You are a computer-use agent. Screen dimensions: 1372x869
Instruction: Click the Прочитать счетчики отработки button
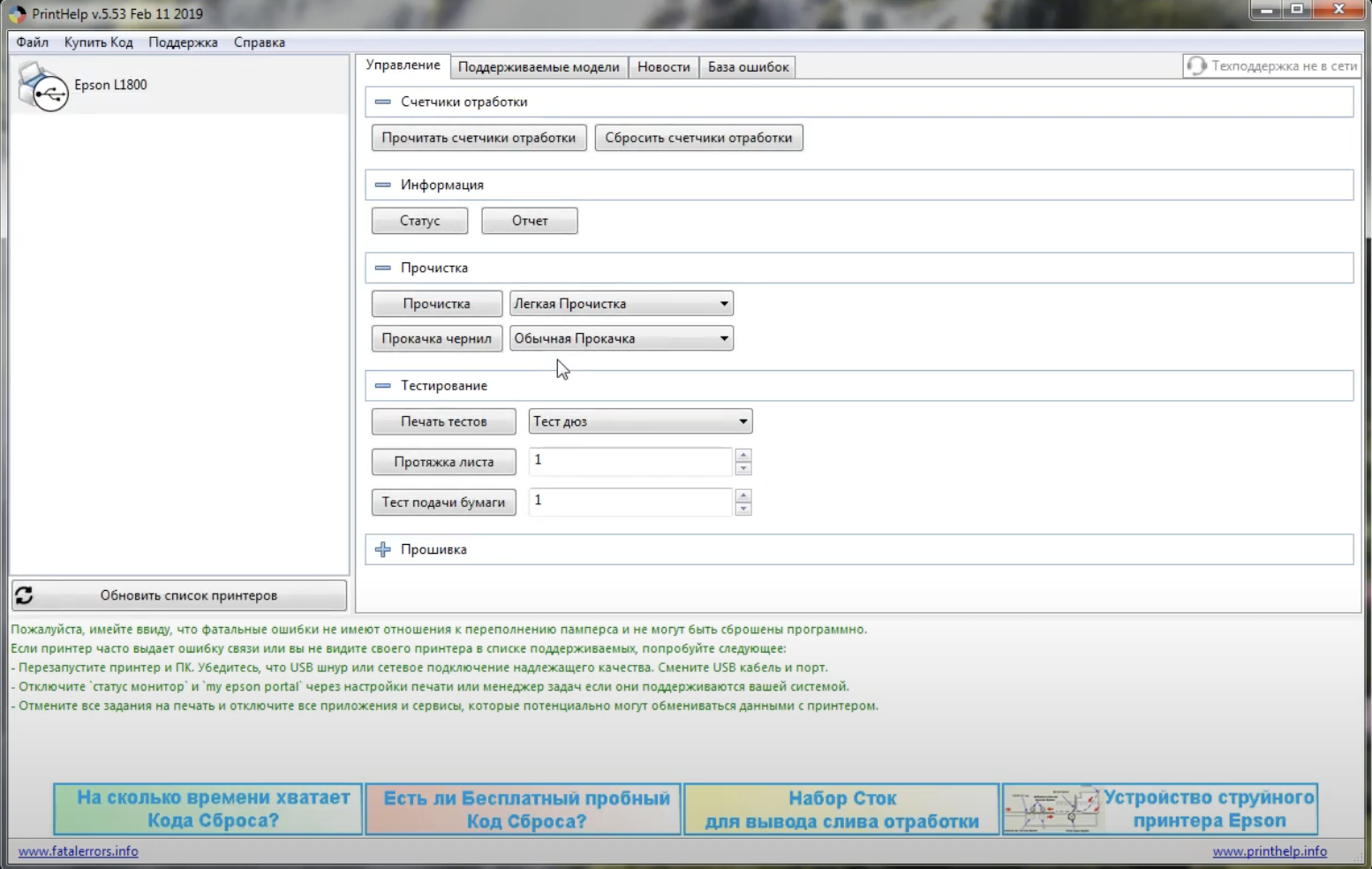pos(479,138)
